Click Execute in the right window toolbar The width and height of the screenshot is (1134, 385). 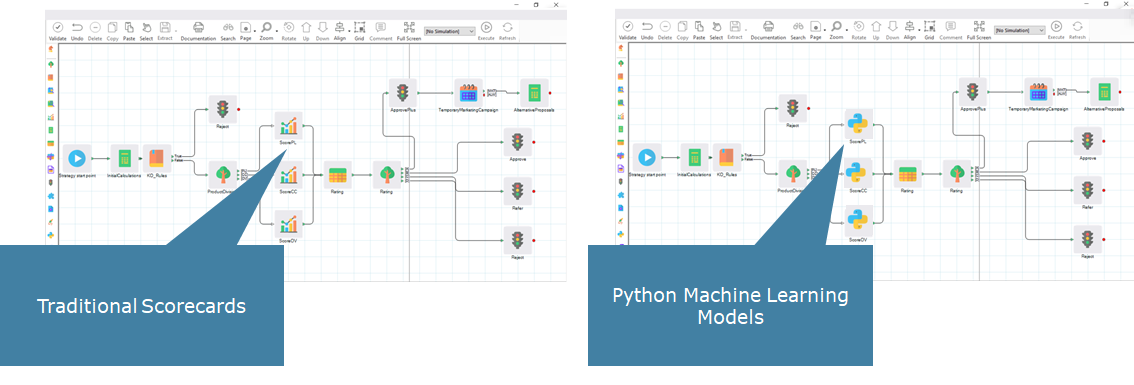1056,30
